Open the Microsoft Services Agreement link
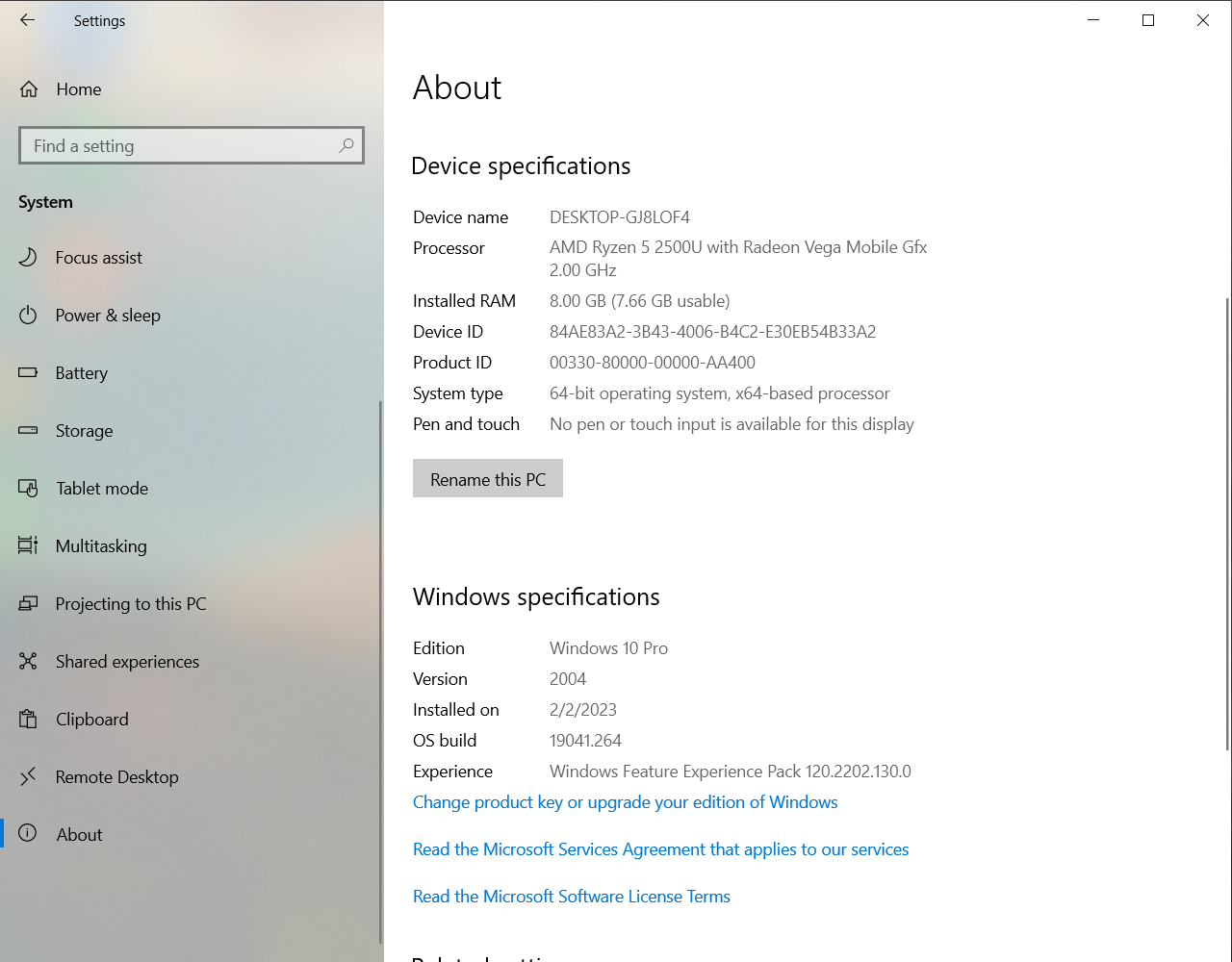1232x962 pixels. (x=660, y=849)
